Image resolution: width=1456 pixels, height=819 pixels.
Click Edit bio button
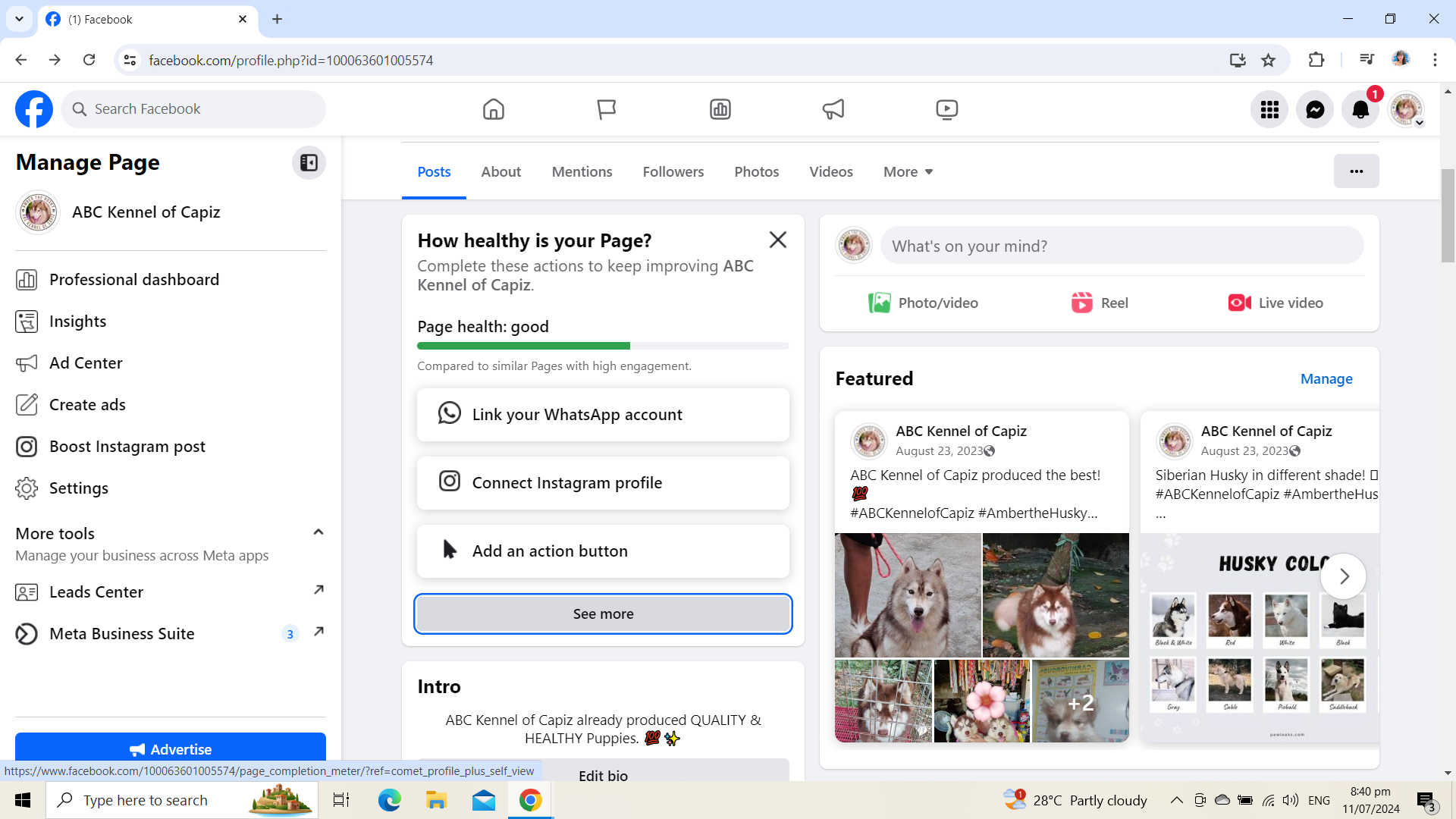click(603, 772)
